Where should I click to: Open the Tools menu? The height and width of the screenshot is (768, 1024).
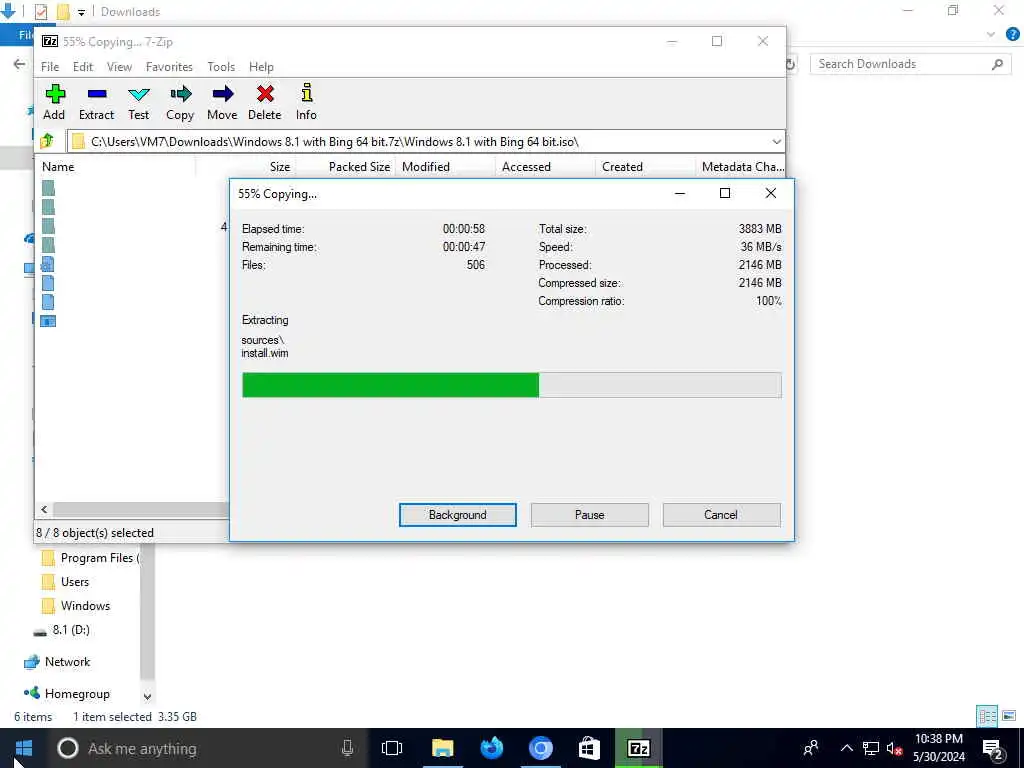pyautogui.click(x=221, y=67)
